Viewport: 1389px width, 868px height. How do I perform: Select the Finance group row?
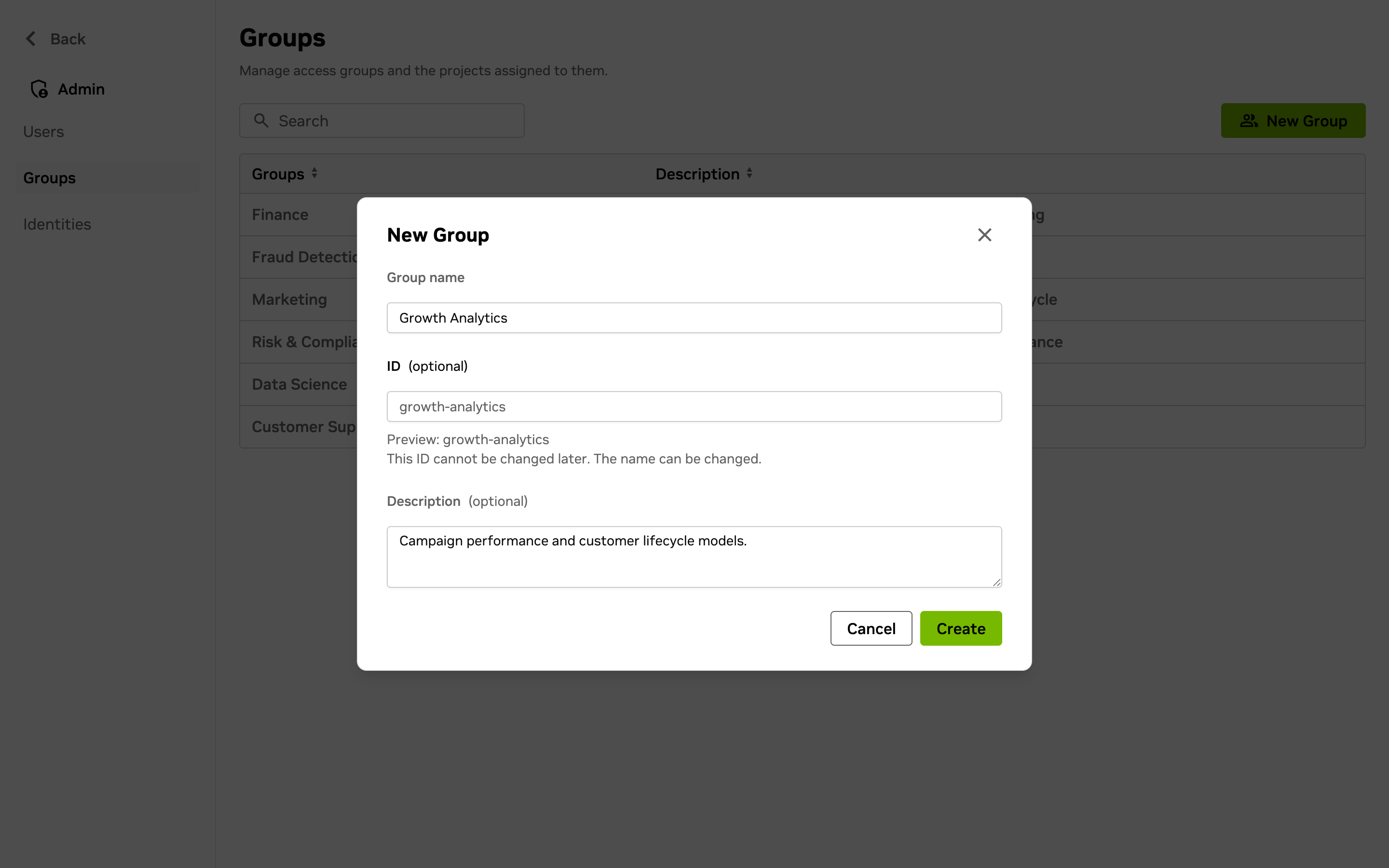[x=803, y=215]
